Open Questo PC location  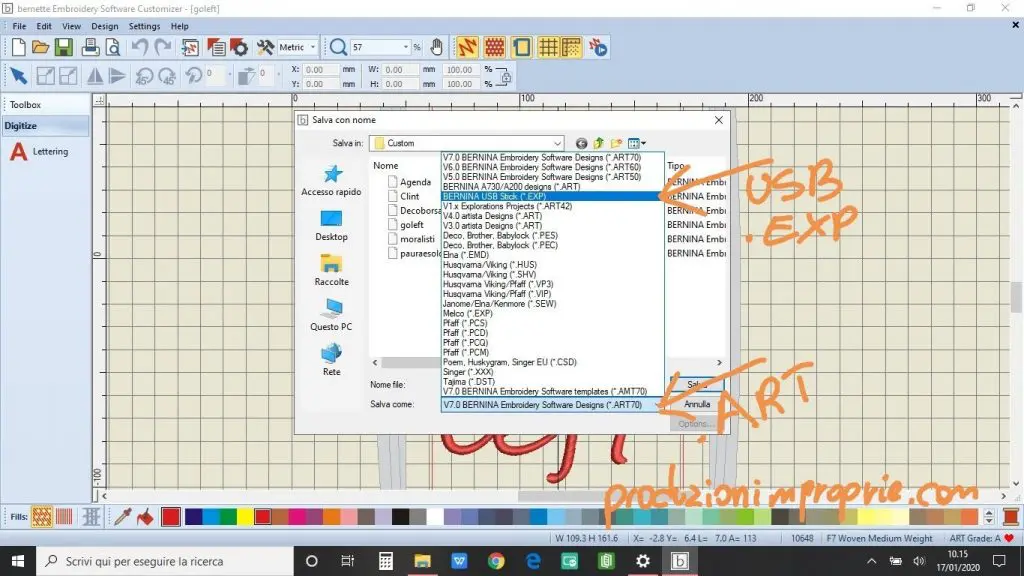coord(331,315)
